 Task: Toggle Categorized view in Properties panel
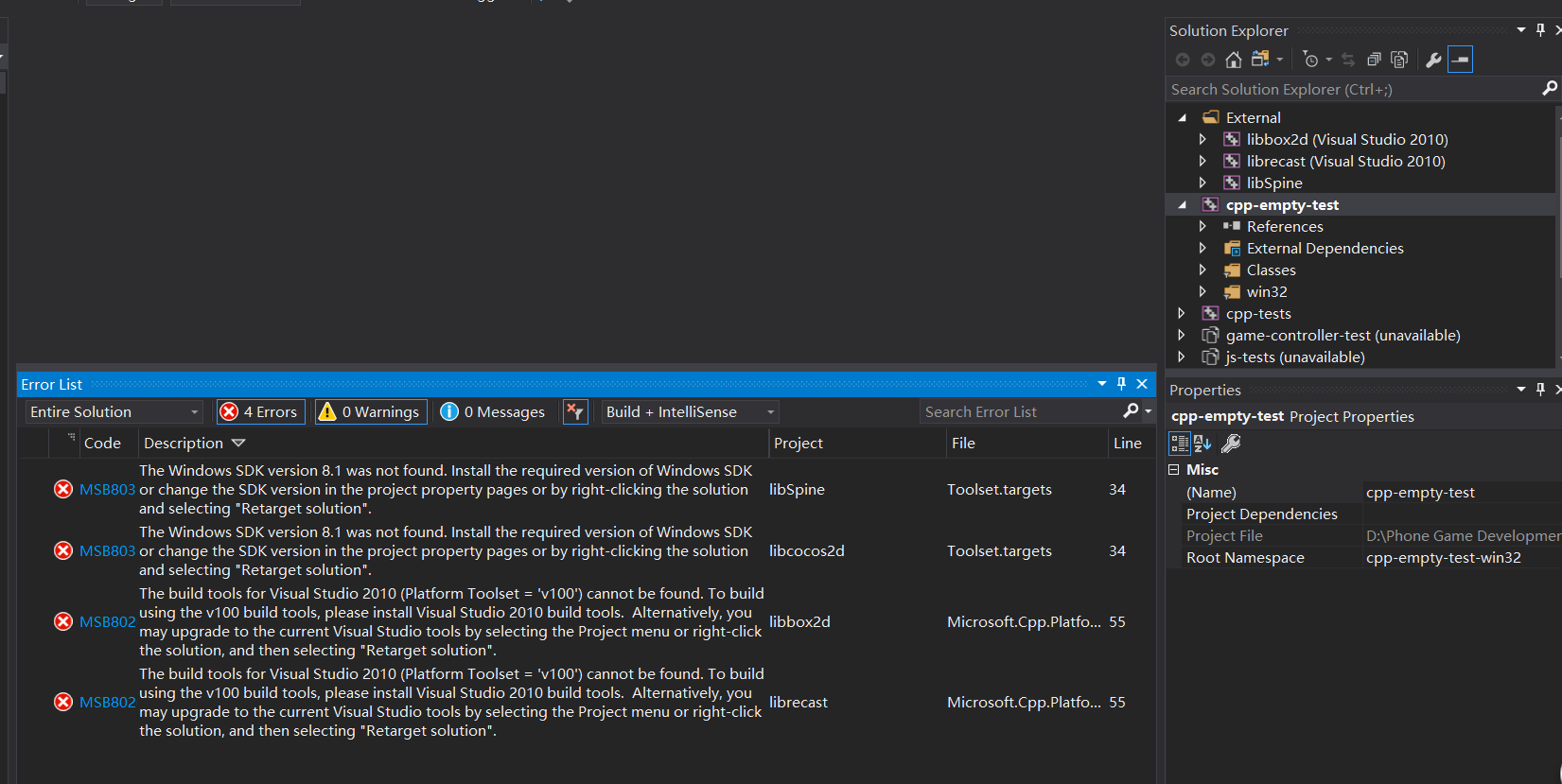coord(1180,443)
